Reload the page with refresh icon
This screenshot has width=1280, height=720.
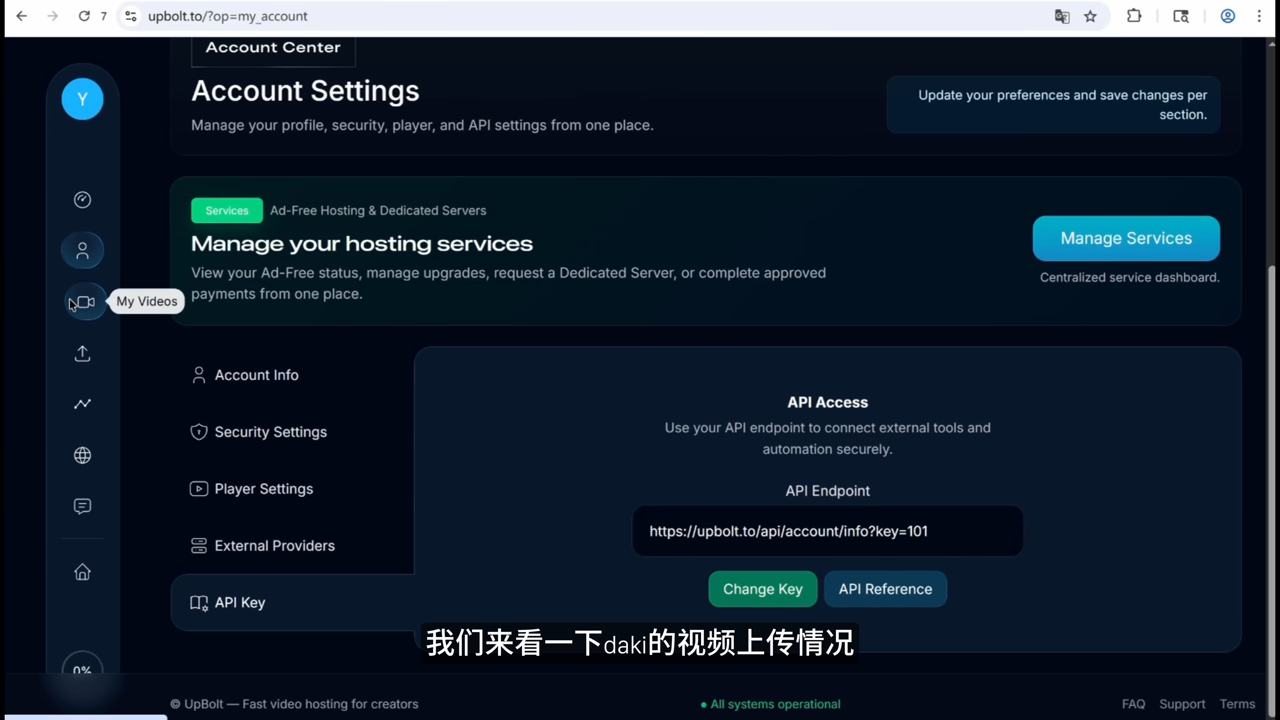[84, 16]
